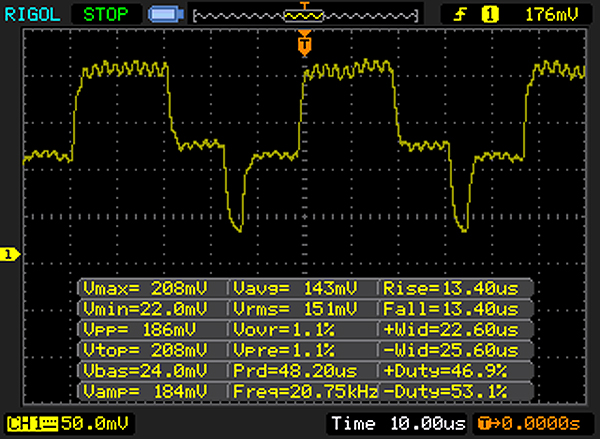600x439 pixels.
Task: Click the Prd=48.20us measurement
Action: (295, 370)
